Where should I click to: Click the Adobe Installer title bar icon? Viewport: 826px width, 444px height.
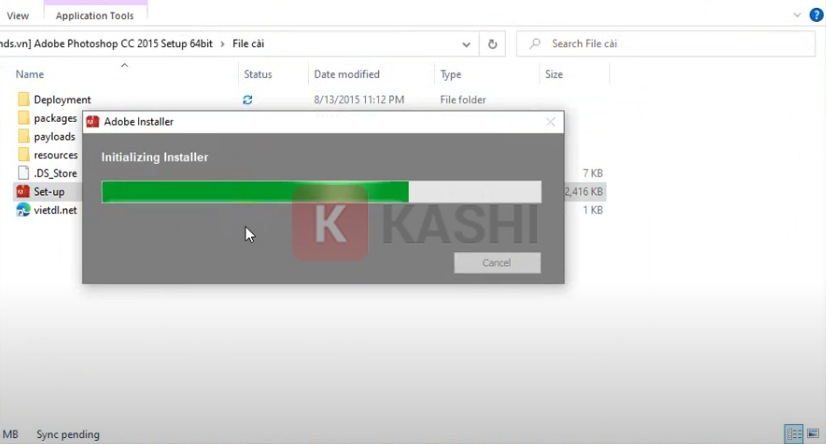point(93,122)
